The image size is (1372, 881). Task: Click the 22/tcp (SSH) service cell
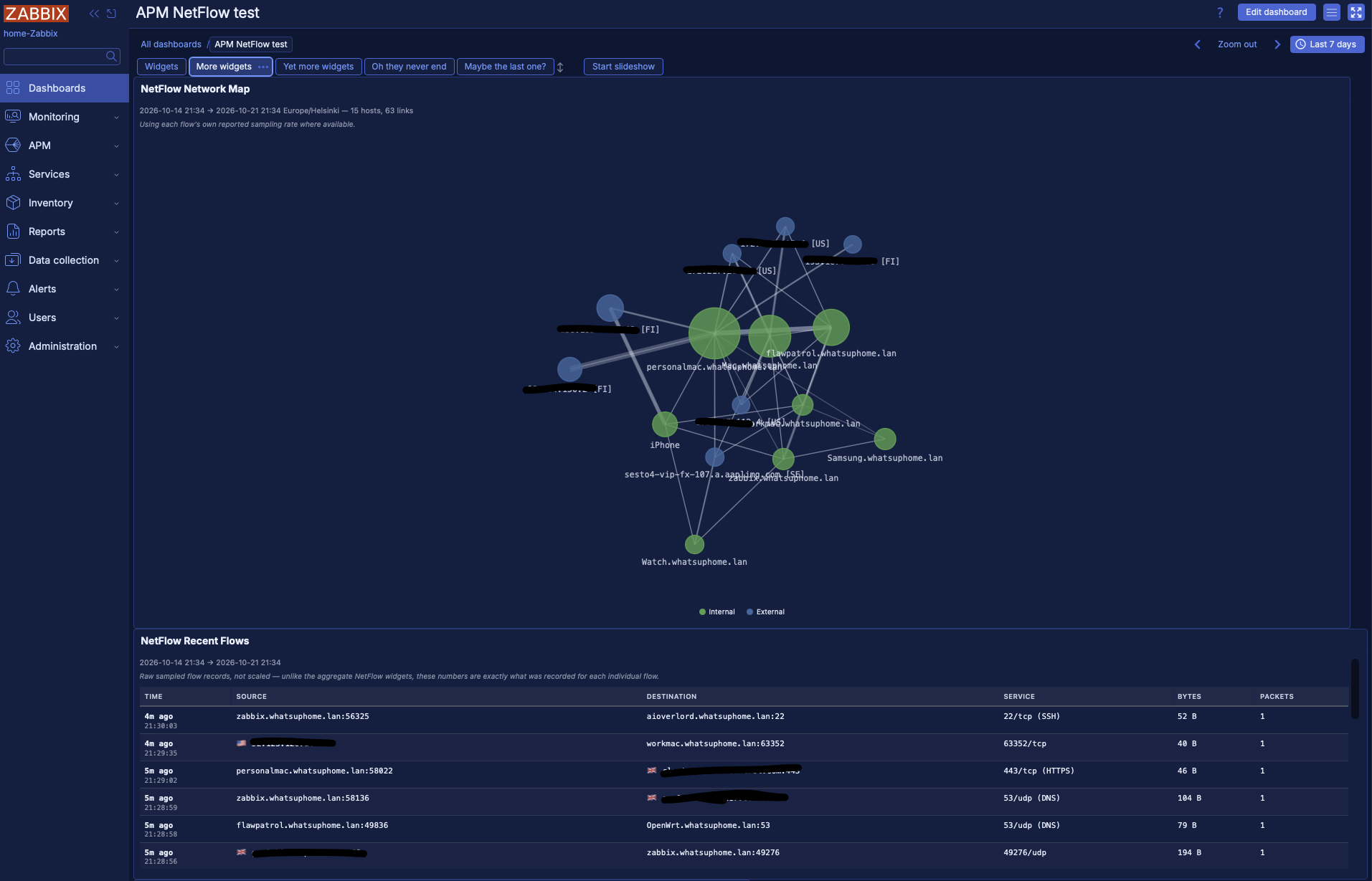pyautogui.click(x=1031, y=717)
